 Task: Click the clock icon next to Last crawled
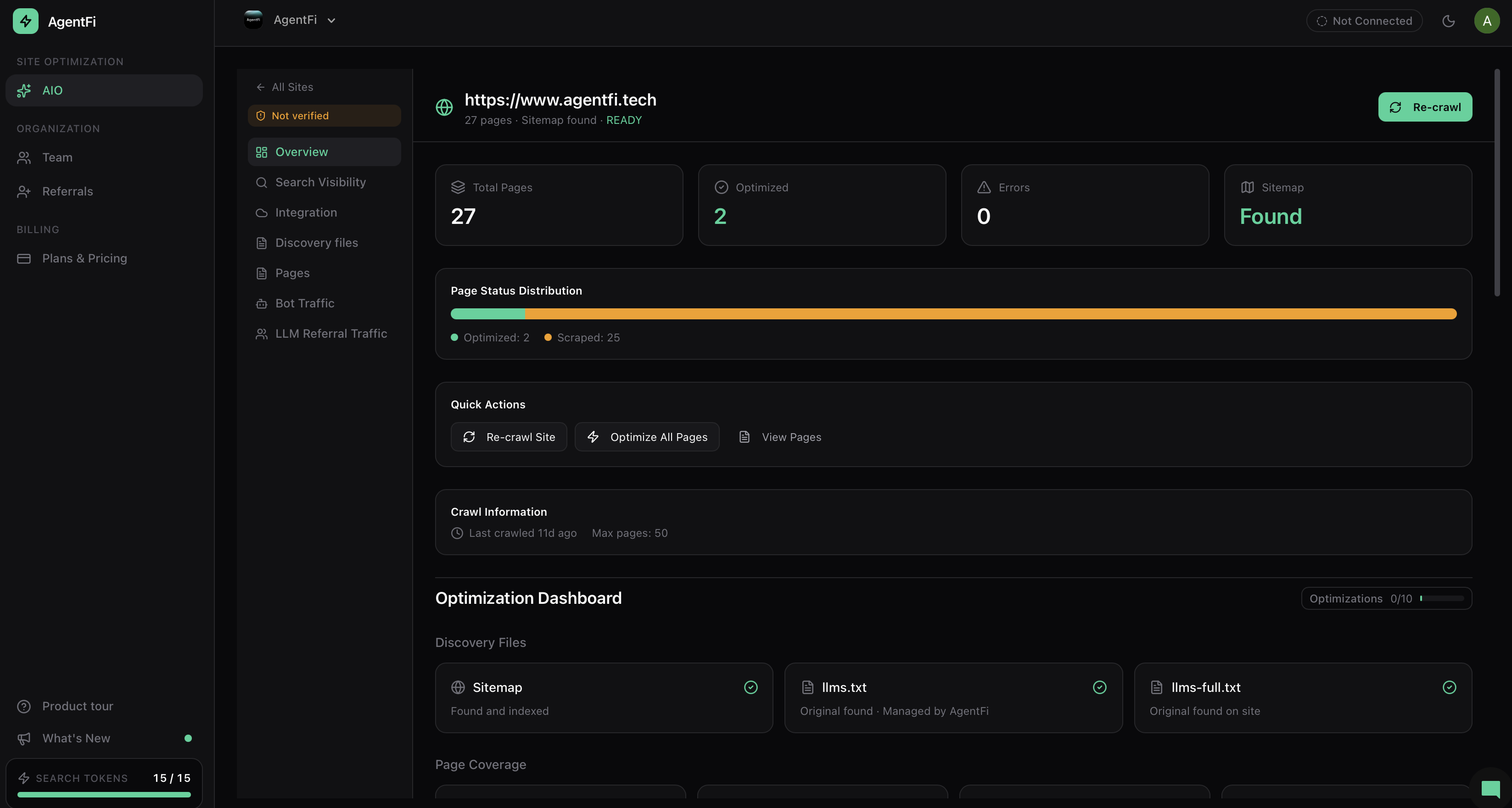[x=457, y=533]
